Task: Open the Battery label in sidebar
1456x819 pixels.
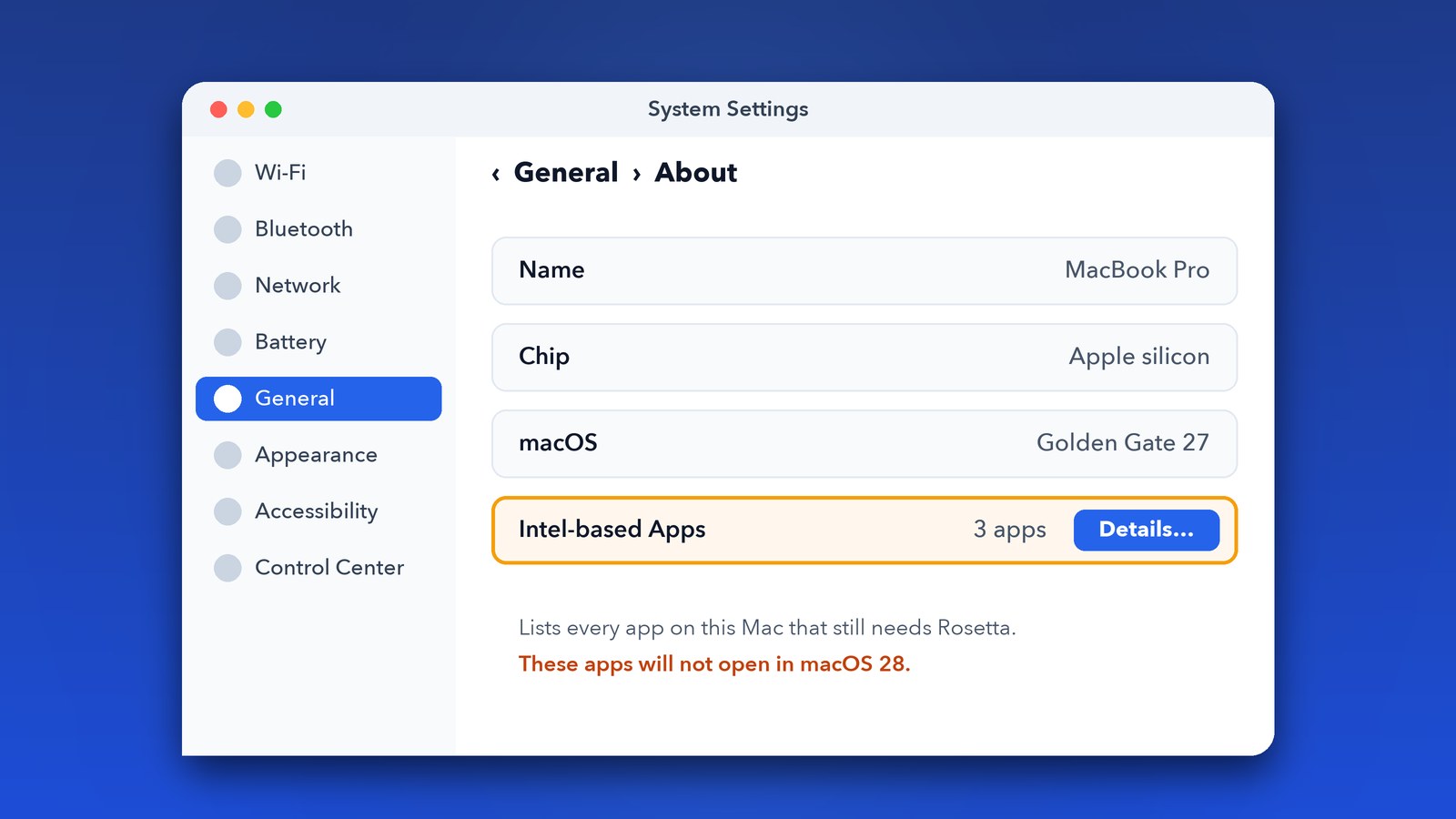Action: tap(290, 342)
